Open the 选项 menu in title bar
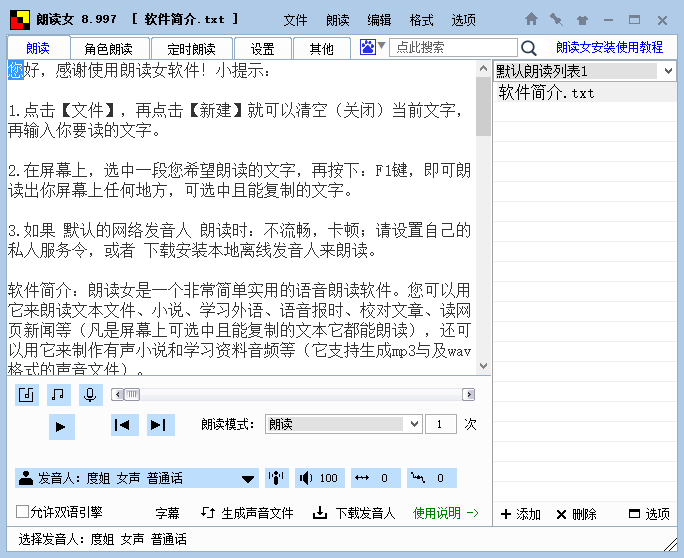Image resolution: width=684 pixels, height=558 pixels. click(x=463, y=20)
